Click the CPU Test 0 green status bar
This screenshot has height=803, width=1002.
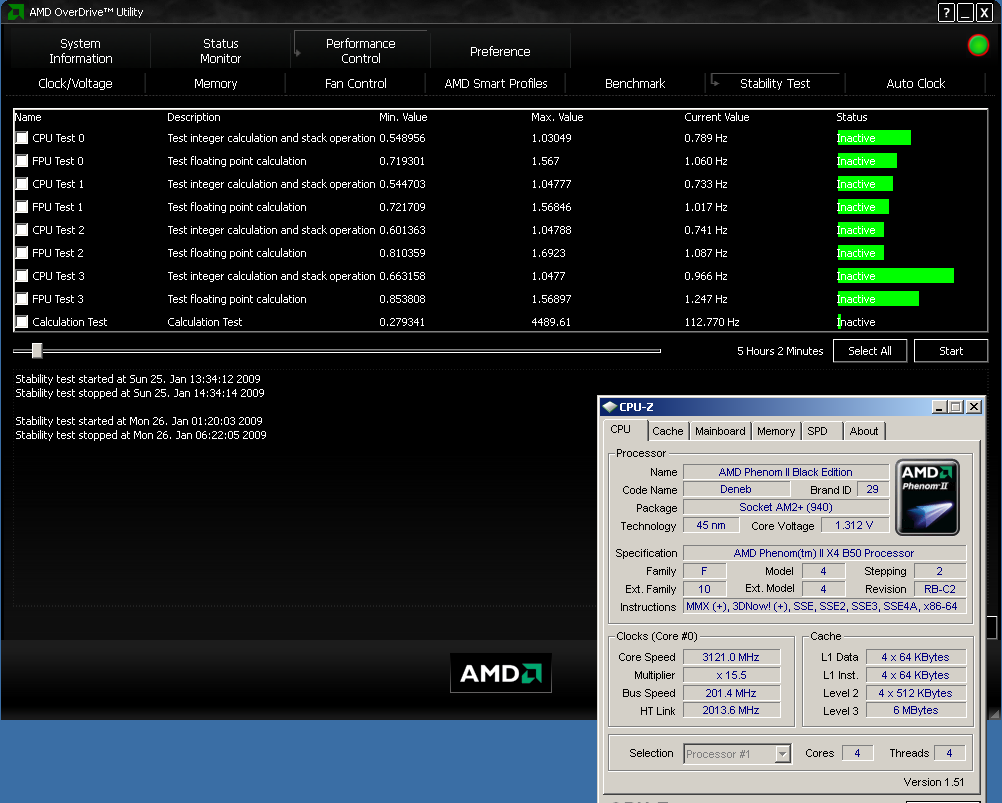coord(874,138)
